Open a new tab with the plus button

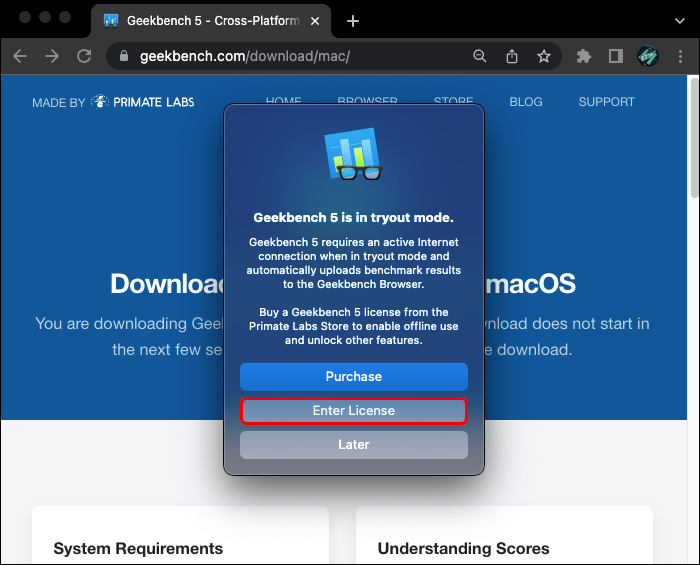tap(353, 21)
